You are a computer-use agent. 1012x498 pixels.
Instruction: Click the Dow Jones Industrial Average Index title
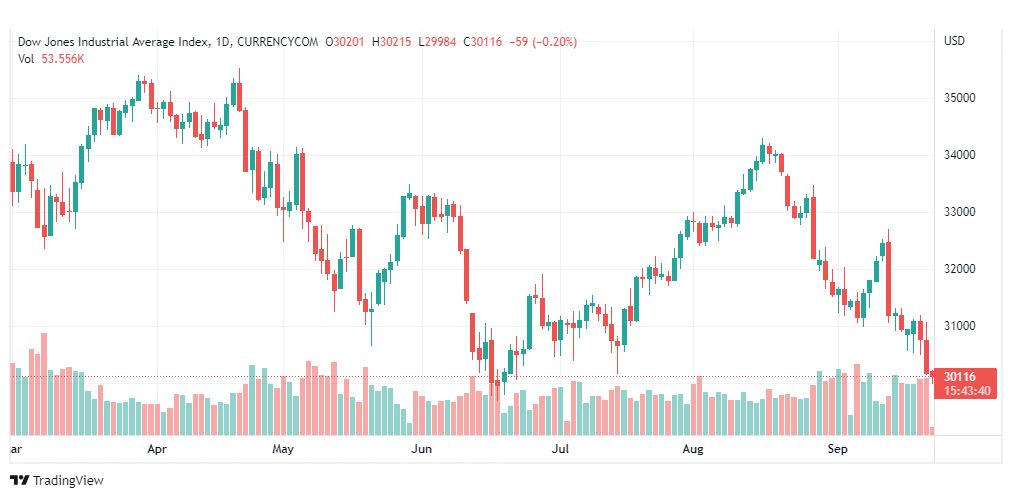114,42
